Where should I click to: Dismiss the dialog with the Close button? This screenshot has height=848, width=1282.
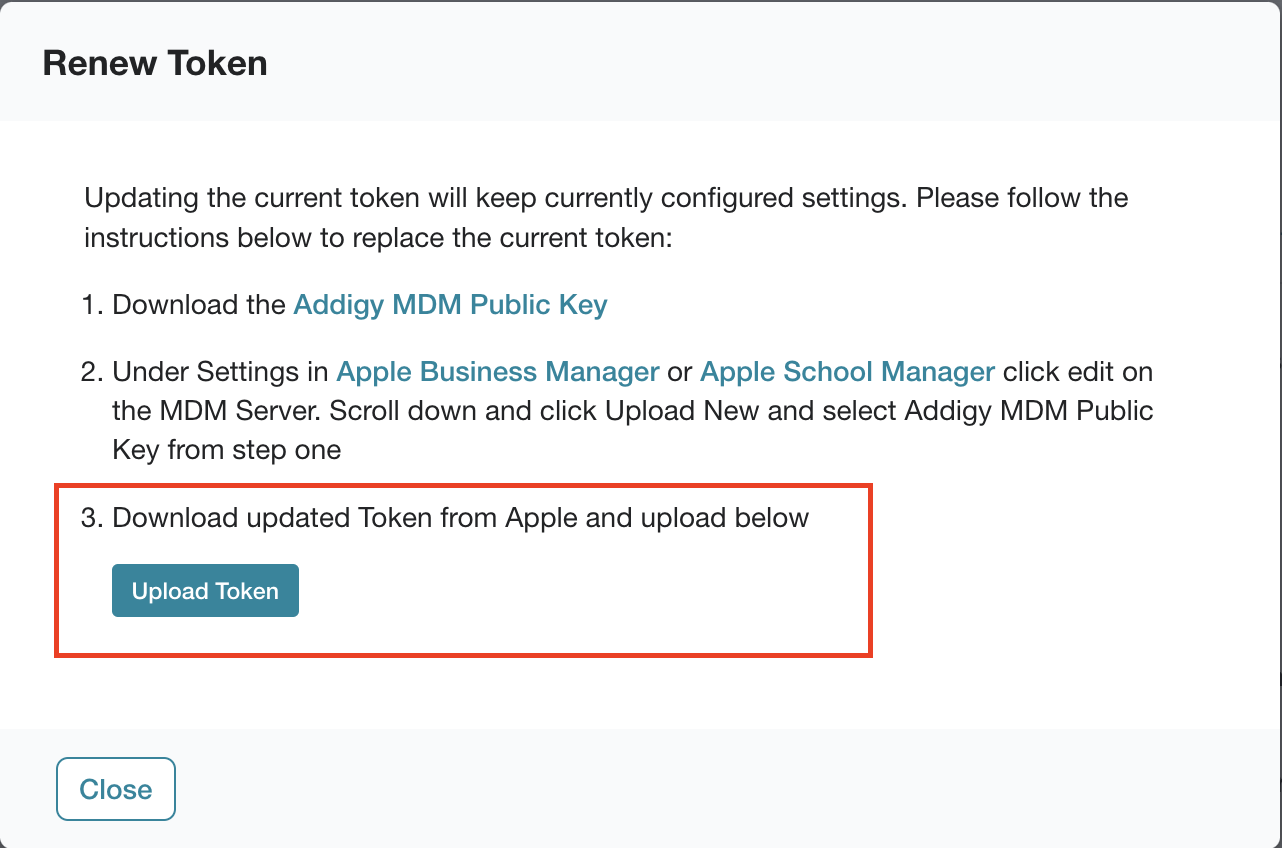click(115, 789)
